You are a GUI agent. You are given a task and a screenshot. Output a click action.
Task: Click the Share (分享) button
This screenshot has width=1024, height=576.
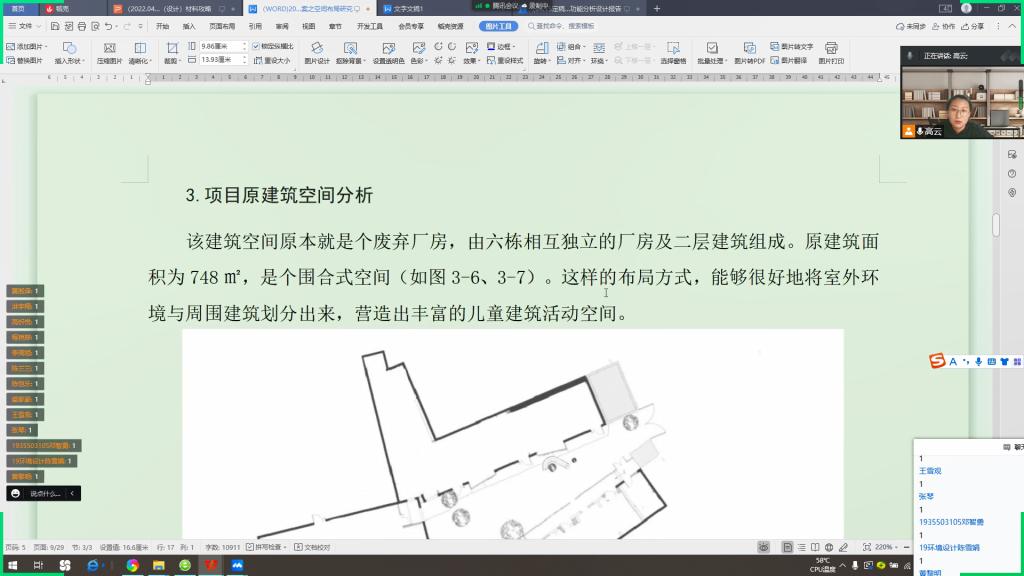click(x=972, y=26)
